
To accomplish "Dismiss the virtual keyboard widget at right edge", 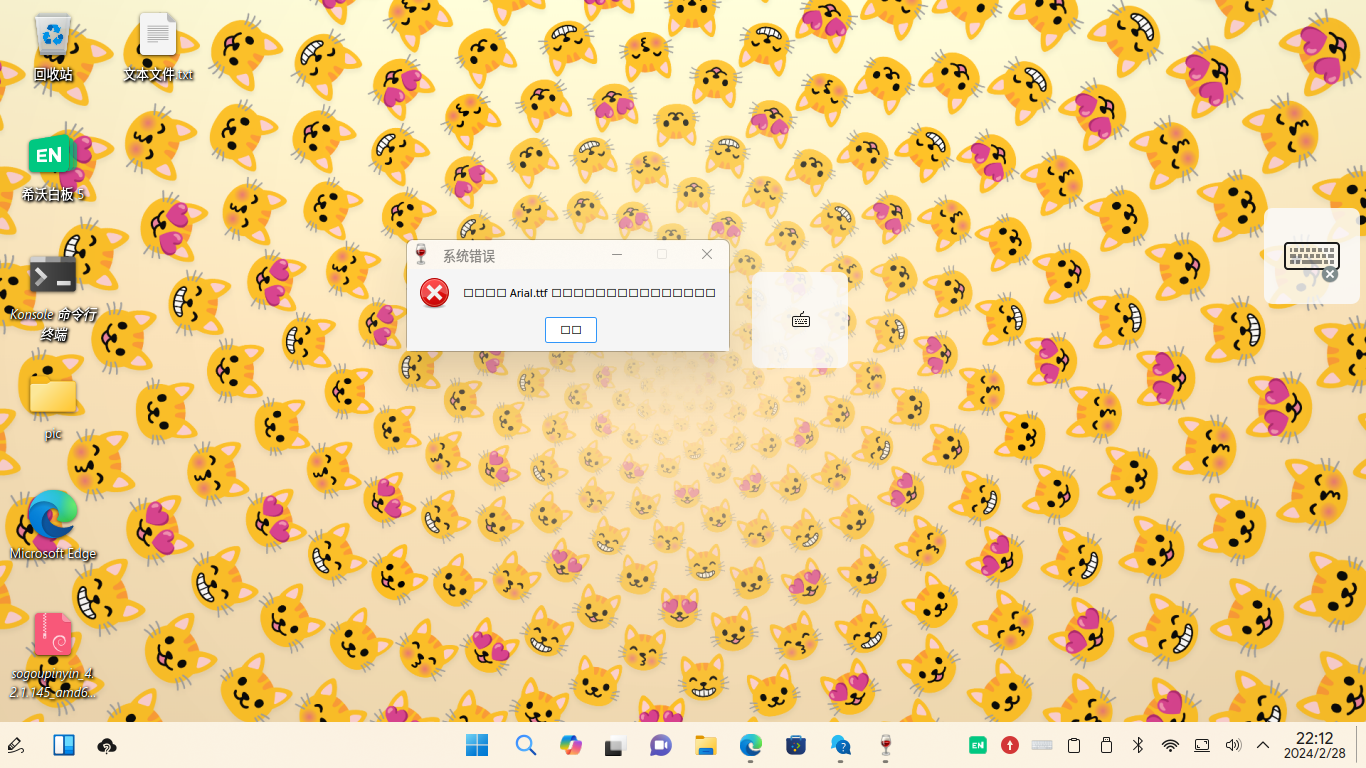I will tap(1329, 274).
